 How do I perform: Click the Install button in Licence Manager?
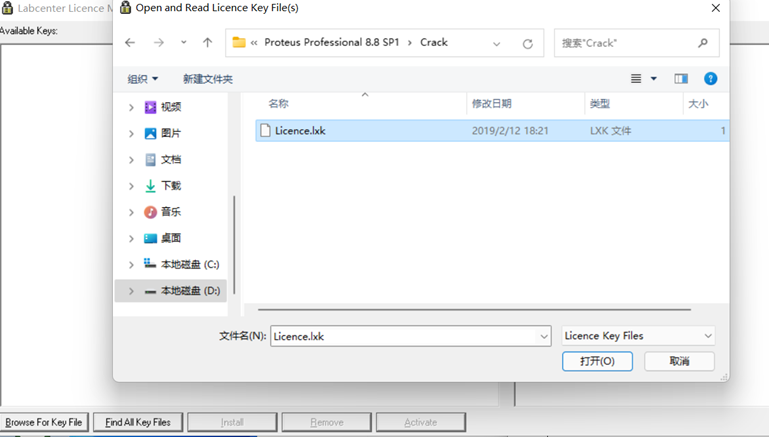point(232,422)
